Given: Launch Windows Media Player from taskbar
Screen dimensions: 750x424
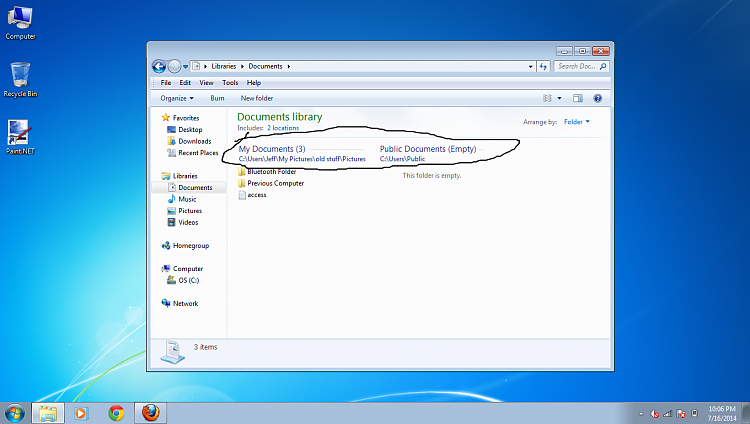Looking at the screenshot, I should [81, 413].
